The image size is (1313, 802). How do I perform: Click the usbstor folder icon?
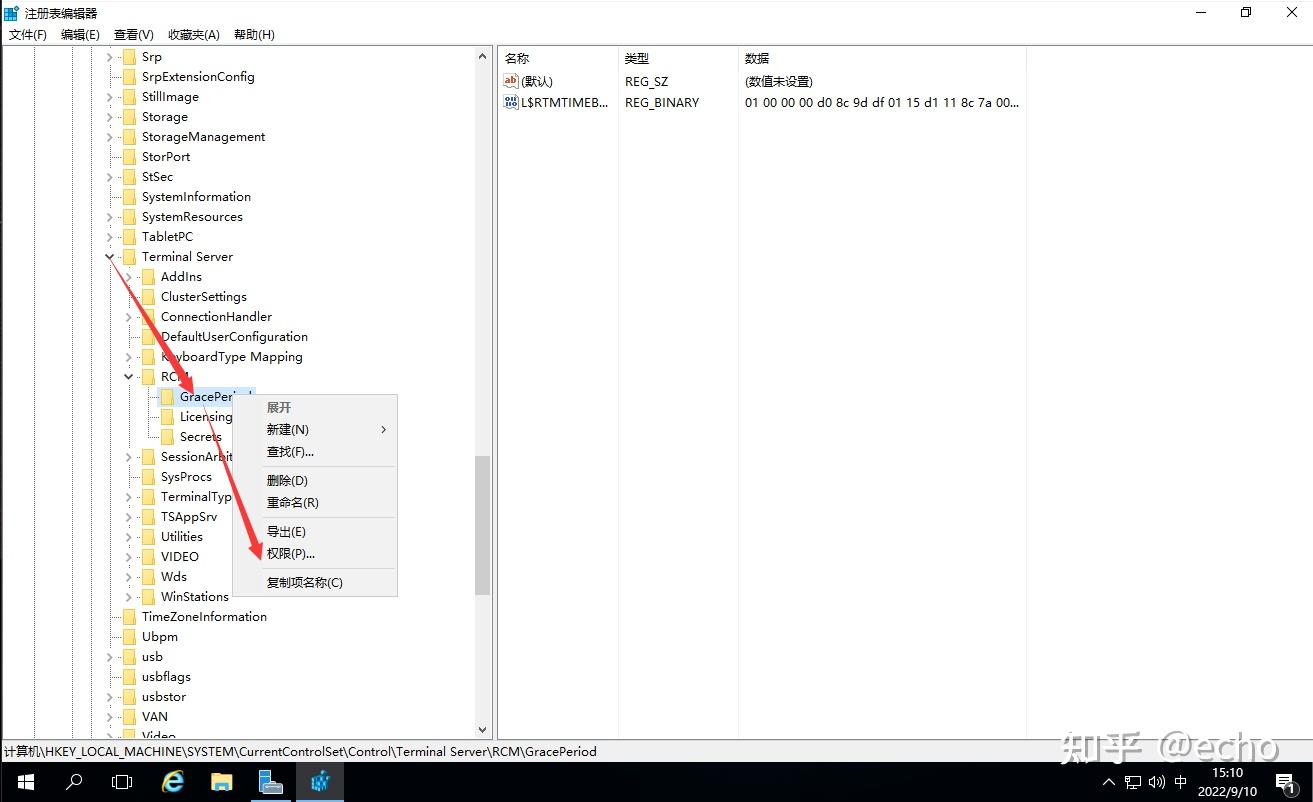pyautogui.click(x=131, y=696)
